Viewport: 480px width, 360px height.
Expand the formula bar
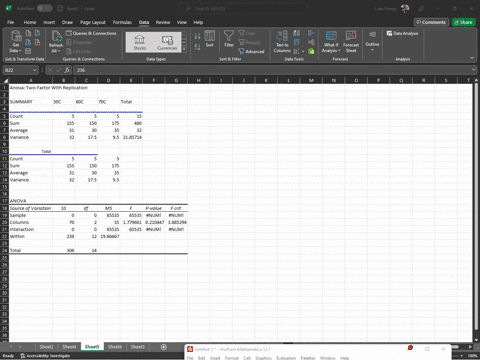474,70
